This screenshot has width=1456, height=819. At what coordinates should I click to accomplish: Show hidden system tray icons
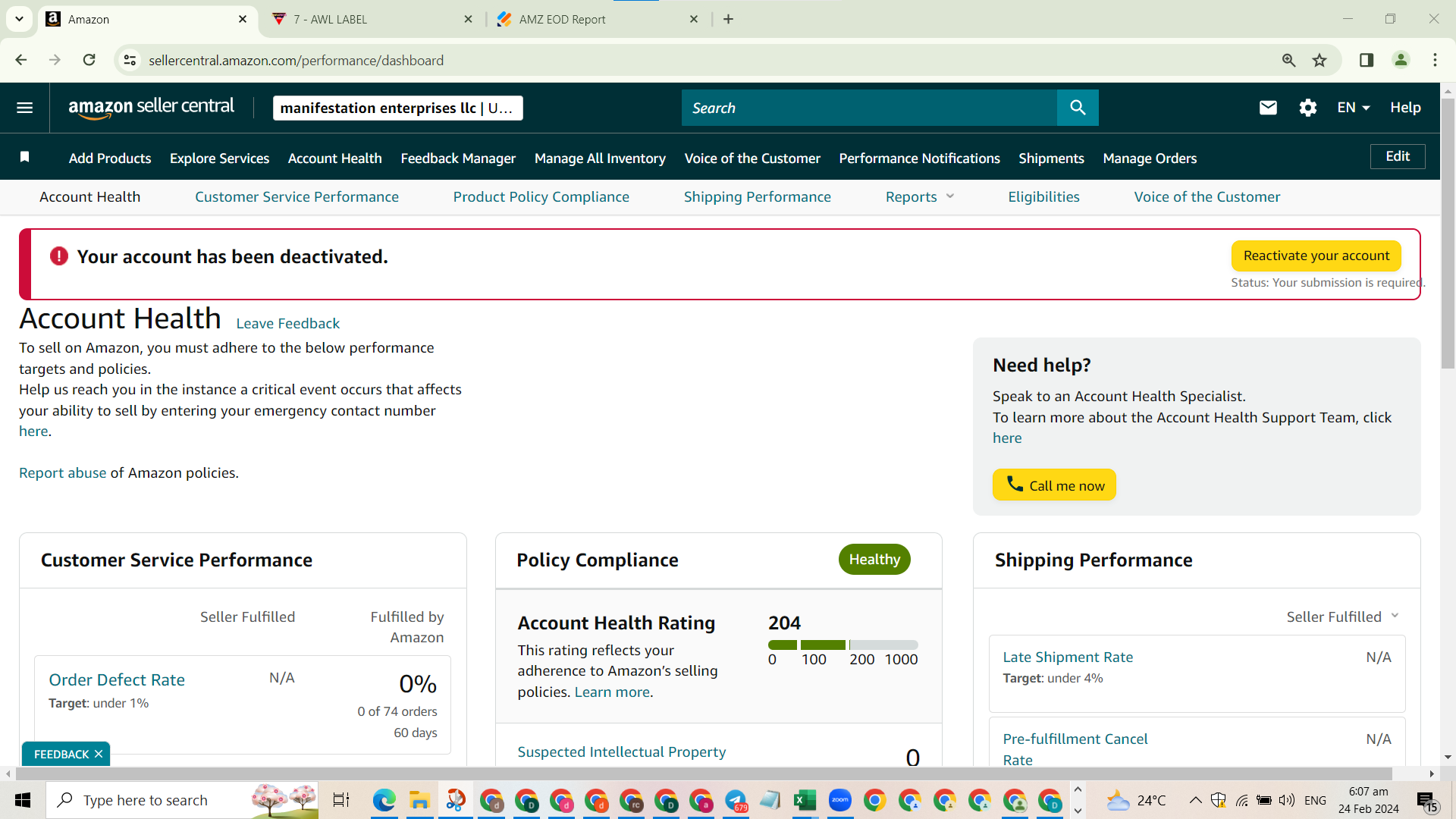(x=1195, y=800)
